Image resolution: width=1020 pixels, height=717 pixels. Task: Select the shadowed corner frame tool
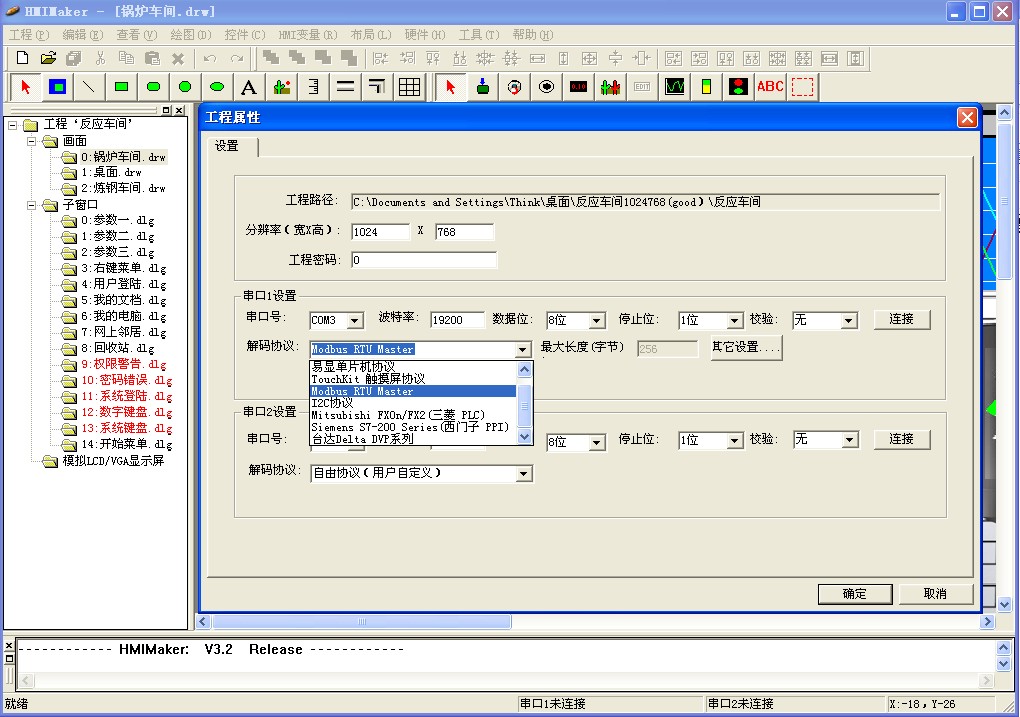tap(377, 87)
